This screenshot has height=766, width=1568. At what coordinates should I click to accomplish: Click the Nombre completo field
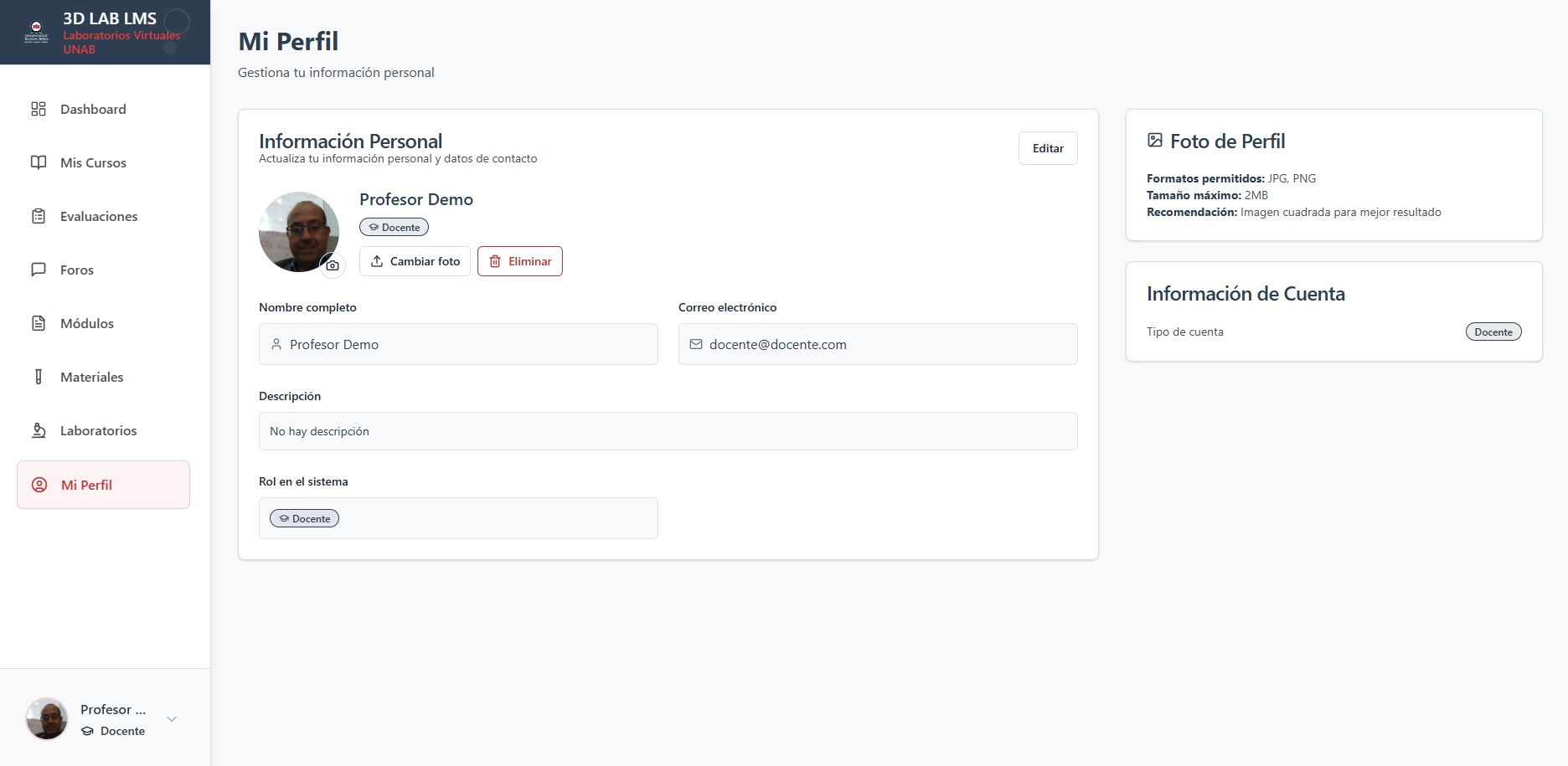coord(458,344)
